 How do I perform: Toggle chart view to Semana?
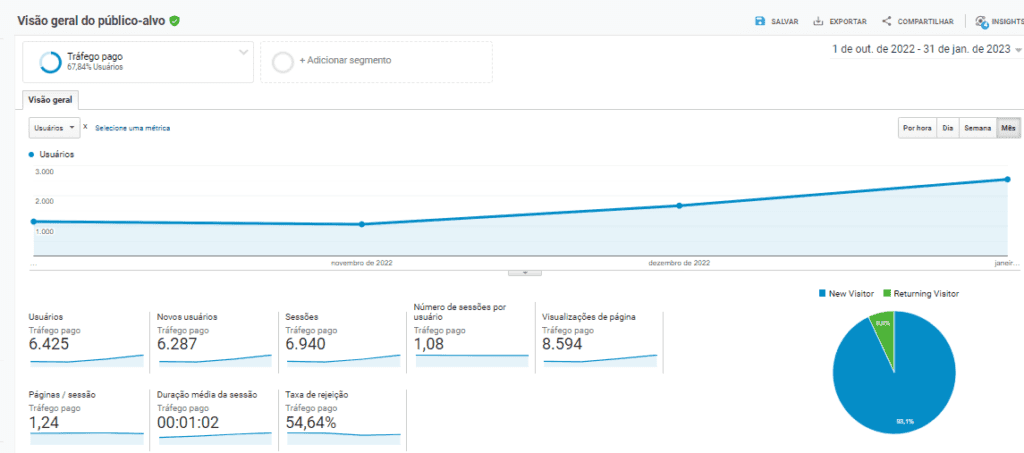(x=976, y=128)
